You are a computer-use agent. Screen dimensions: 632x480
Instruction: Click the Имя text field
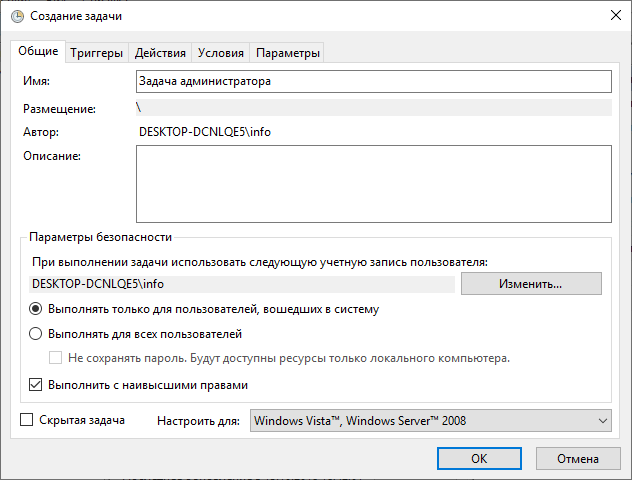click(x=372, y=82)
